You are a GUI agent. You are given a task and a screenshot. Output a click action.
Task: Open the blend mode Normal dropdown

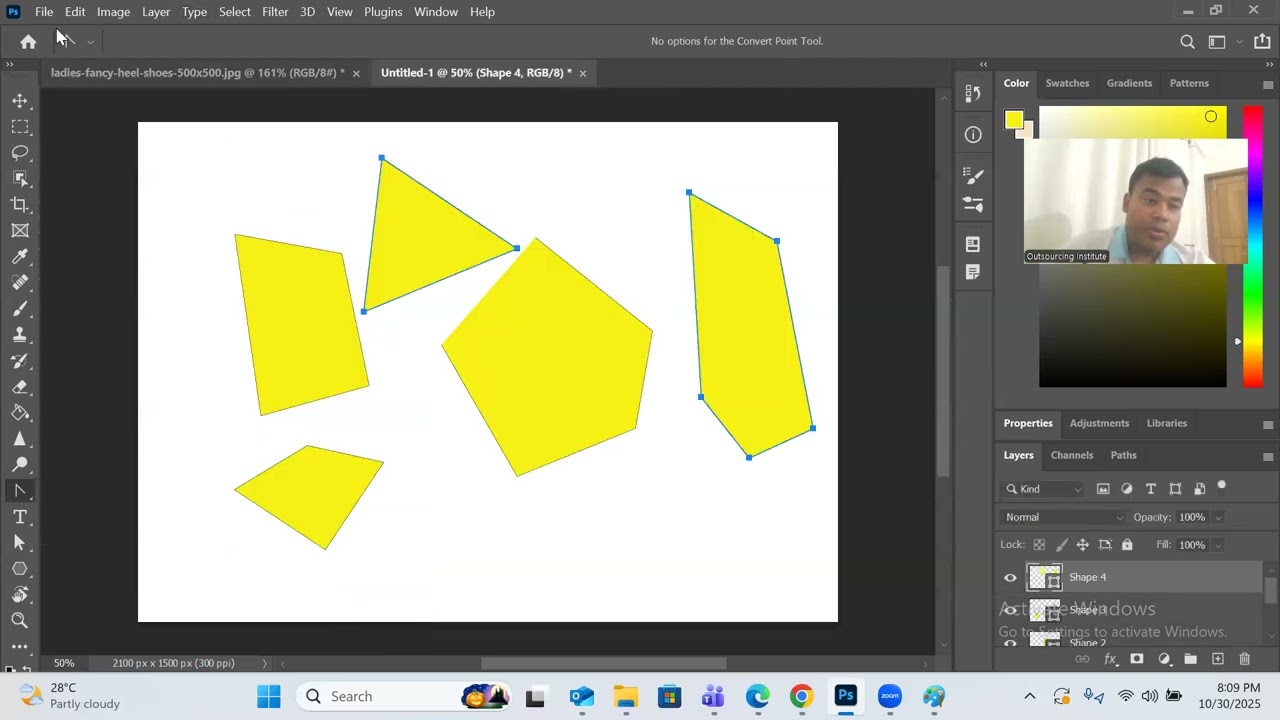[1063, 517]
